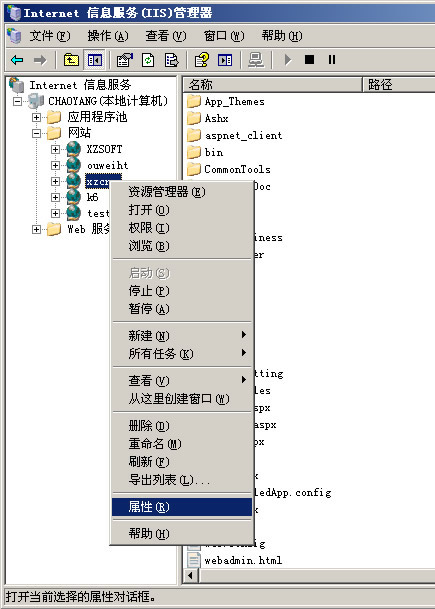Open the 帮助(H) menu in menu bar
435x609 pixels.
282,36
